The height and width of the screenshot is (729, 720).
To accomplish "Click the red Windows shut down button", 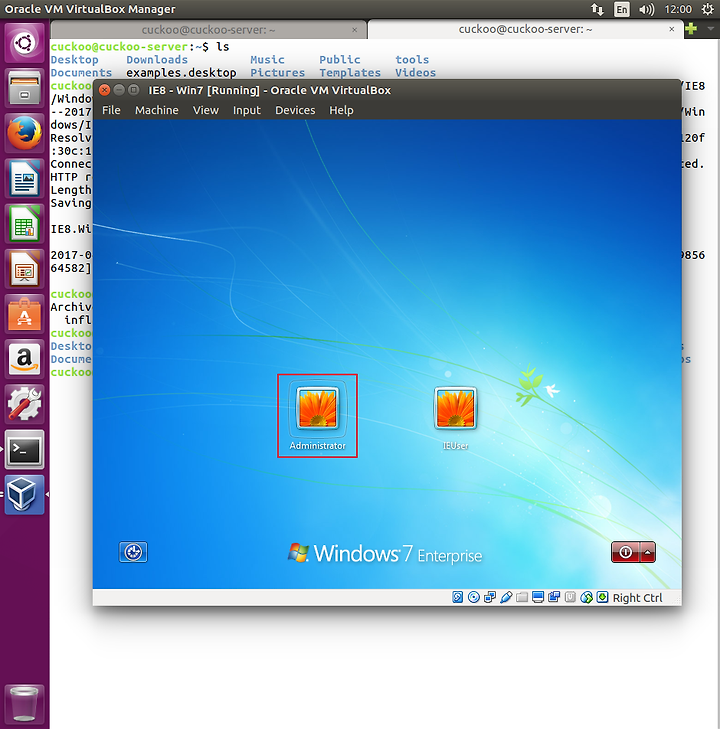I will (x=625, y=552).
